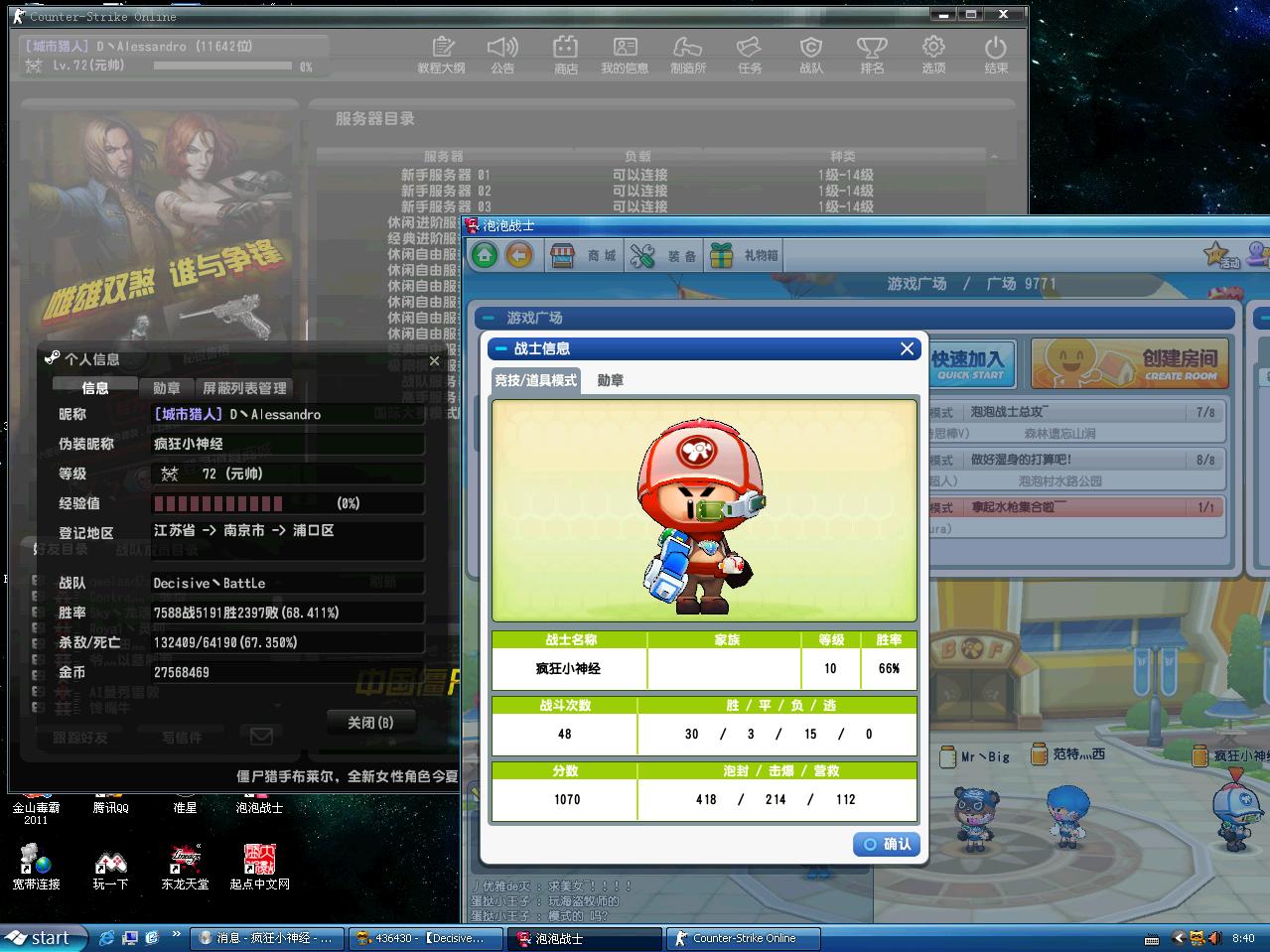
Task: Open the 玩一下 desktop shortcut
Action: tap(110, 867)
